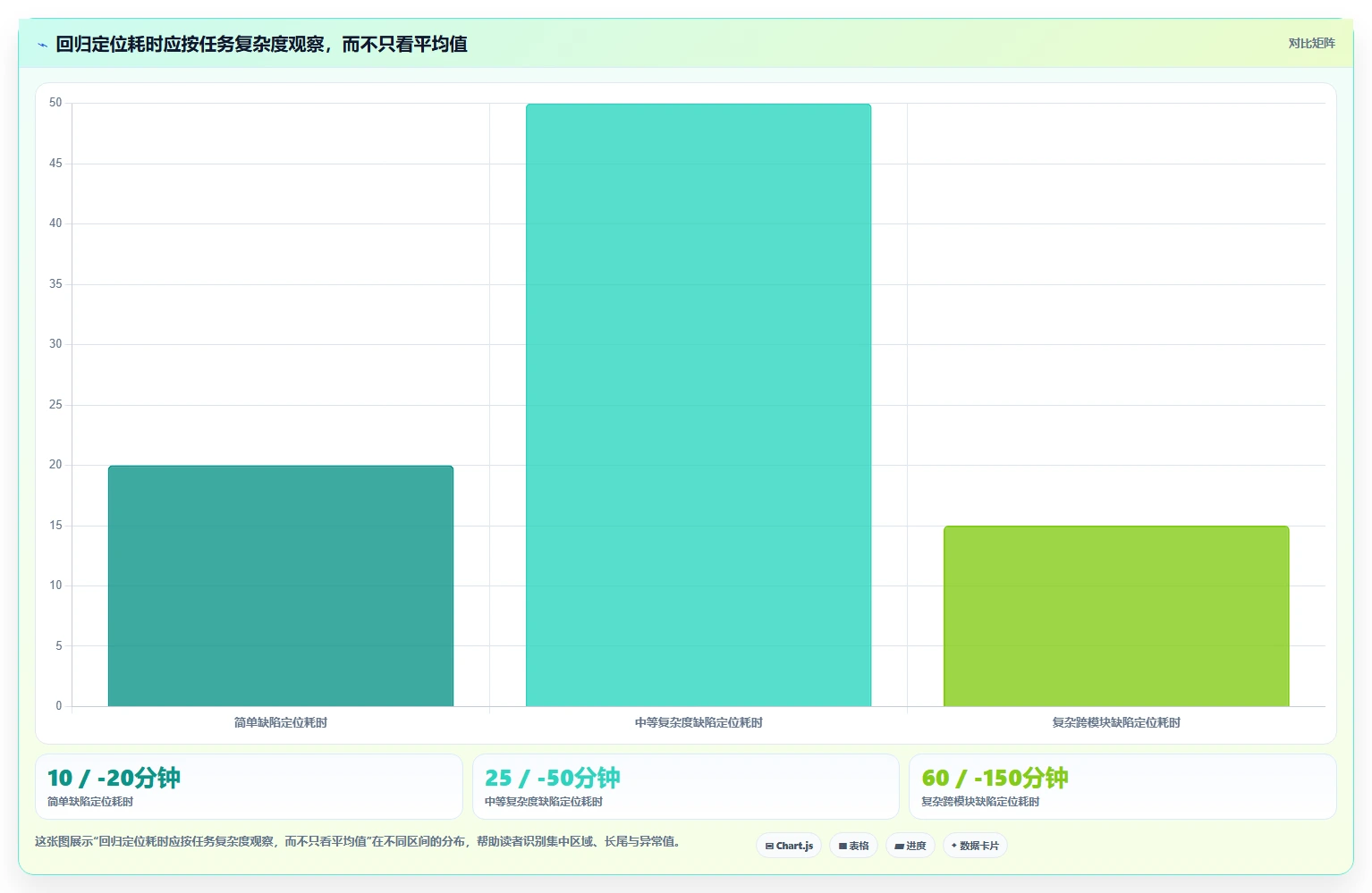Screen dimensions: 1372x893
Task: Click the lightning icon beside the title
Action: point(42,45)
